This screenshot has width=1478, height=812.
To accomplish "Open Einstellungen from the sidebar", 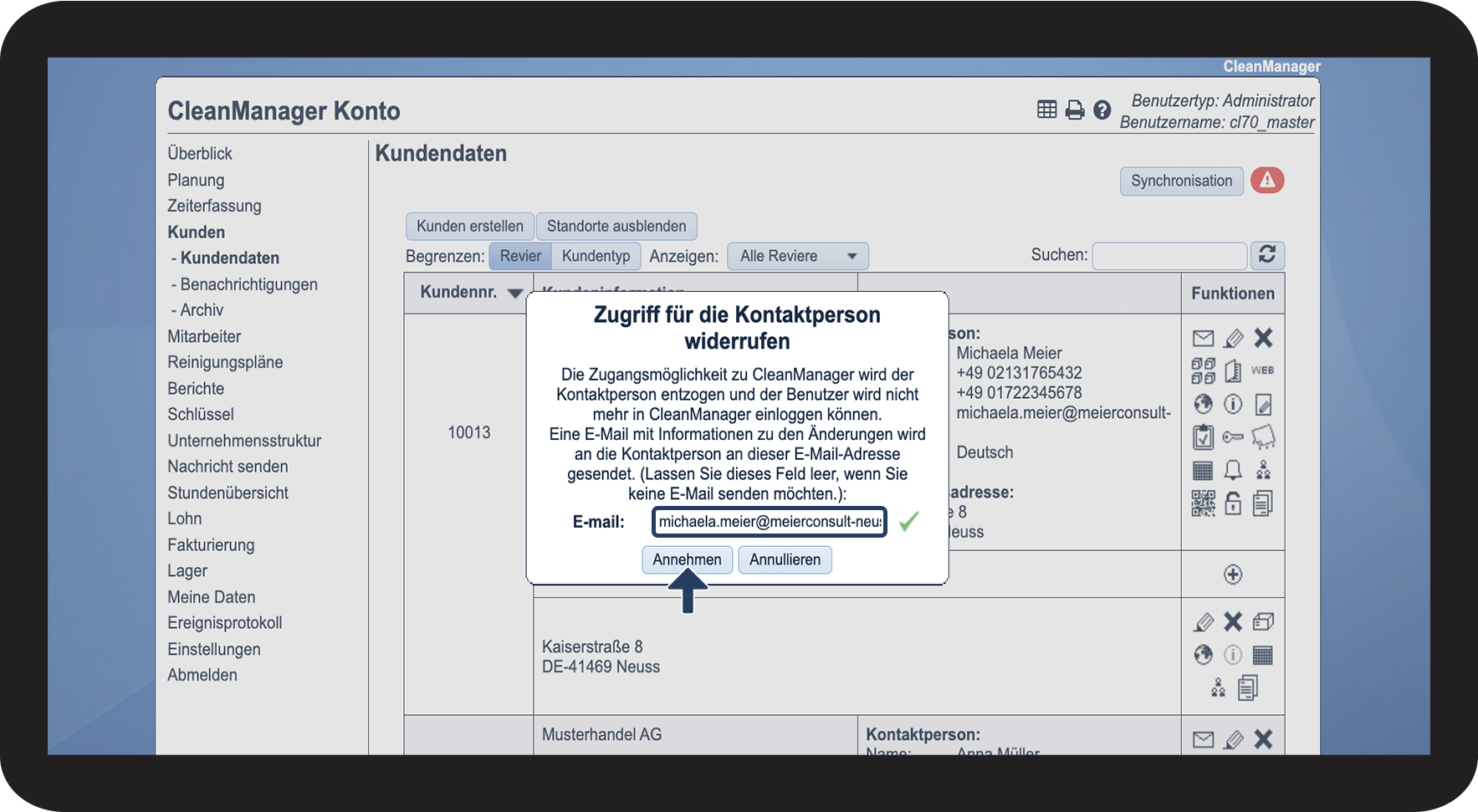I will click(214, 650).
